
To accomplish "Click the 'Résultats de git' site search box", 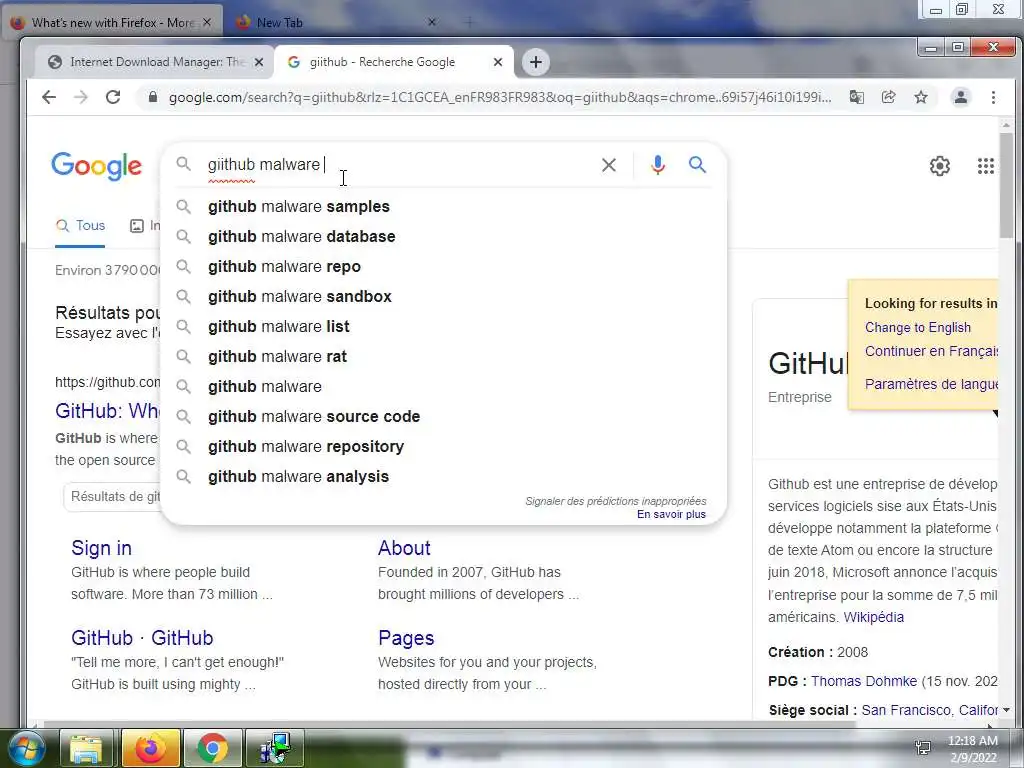I will click(112, 497).
